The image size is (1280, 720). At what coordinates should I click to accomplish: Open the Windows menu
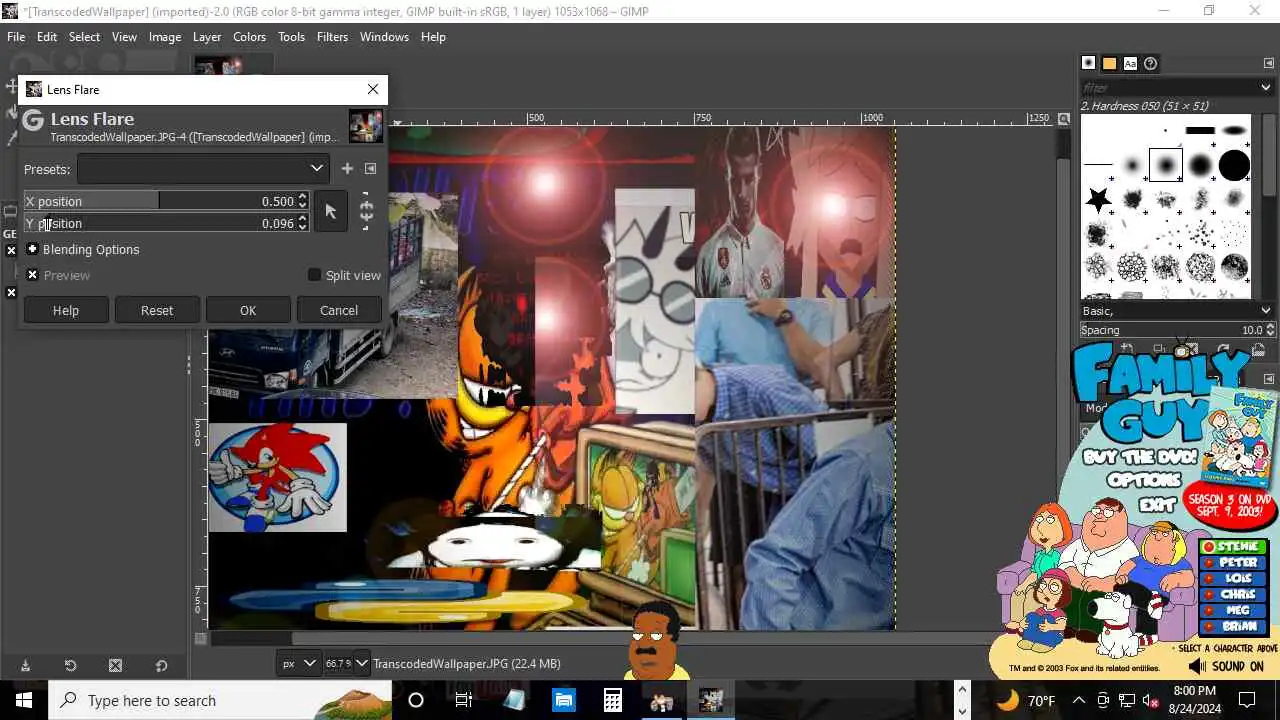tap(384, 37)
